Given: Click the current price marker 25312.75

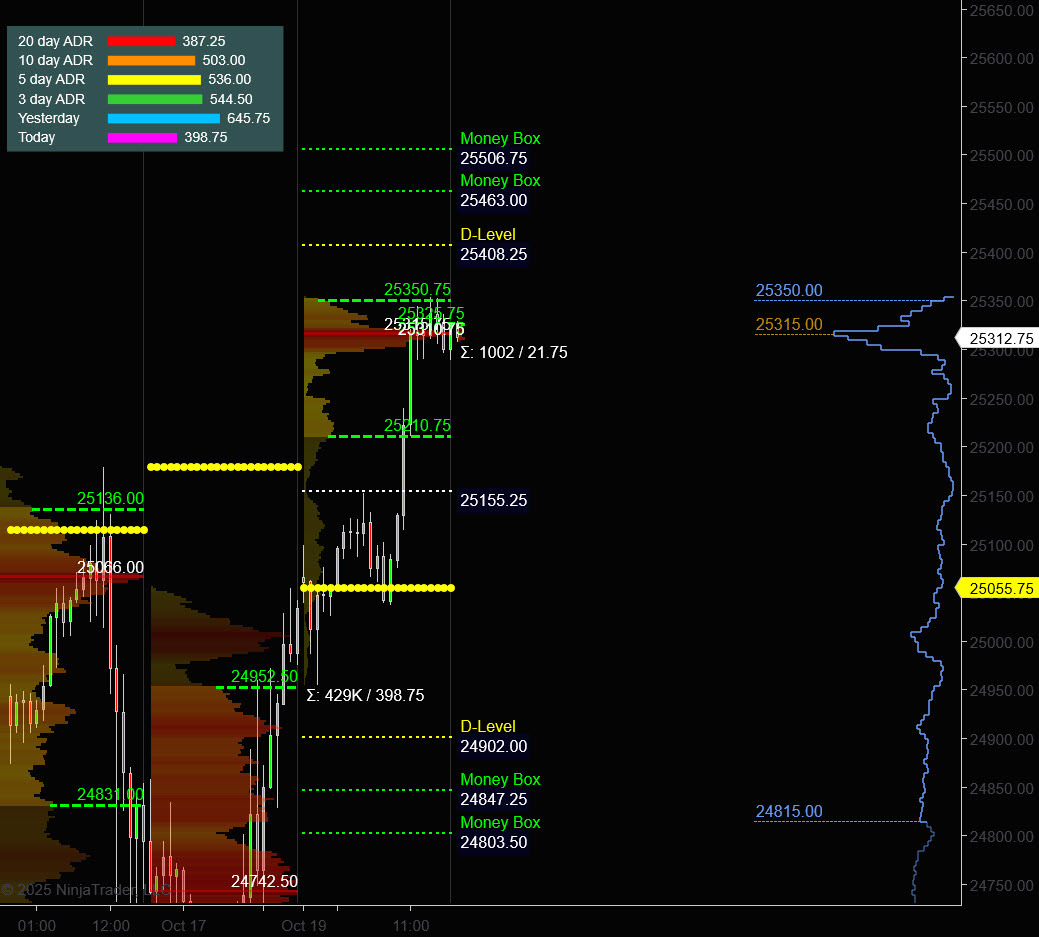Looking at the screenshot, I should 1000,339.
